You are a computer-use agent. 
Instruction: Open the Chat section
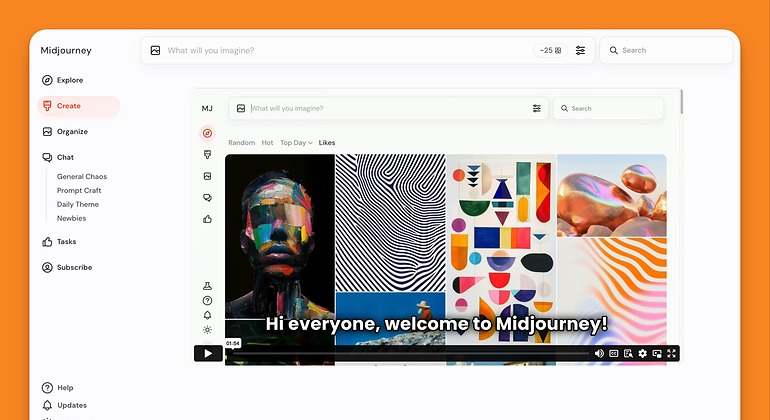point(58,157)
